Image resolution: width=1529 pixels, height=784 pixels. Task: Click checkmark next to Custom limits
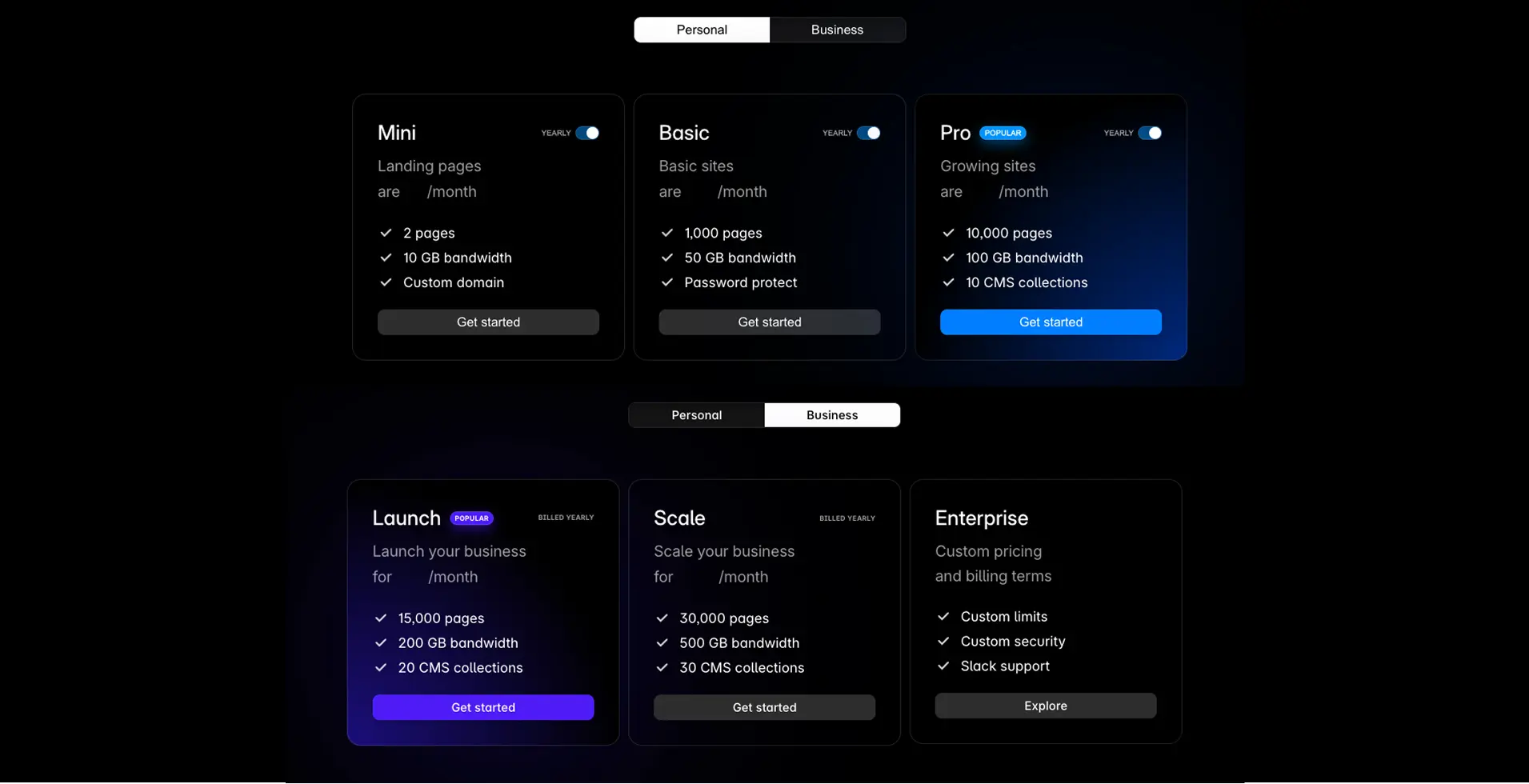tap(943, 617)
